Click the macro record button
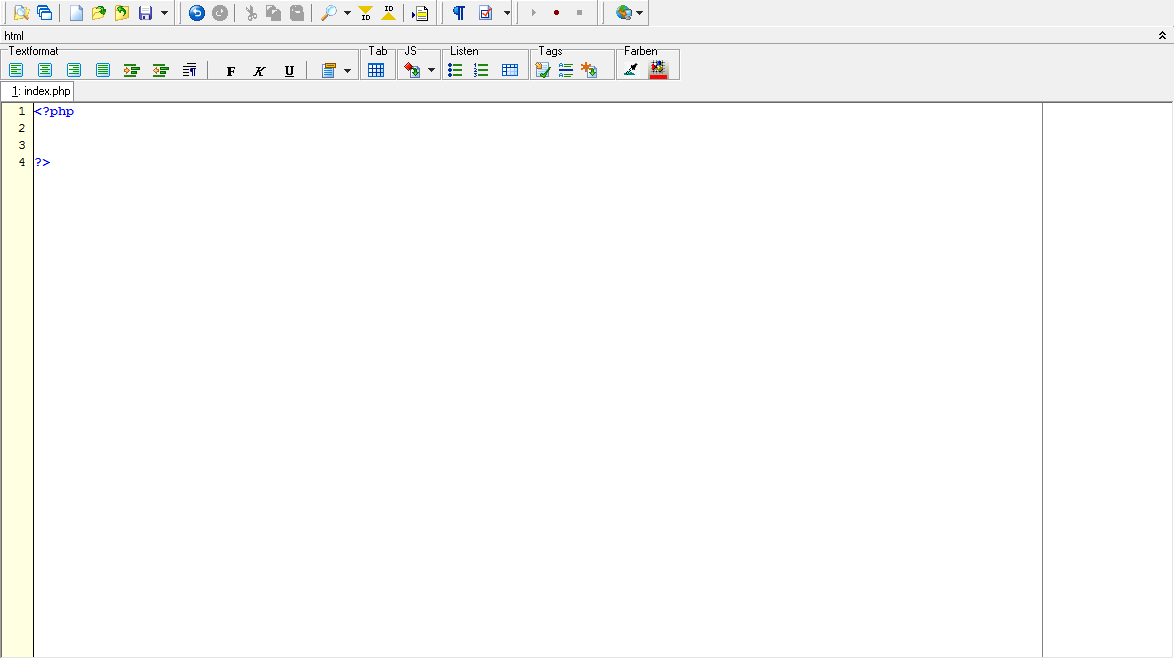The image size is (1174, 659). (556, 13)
